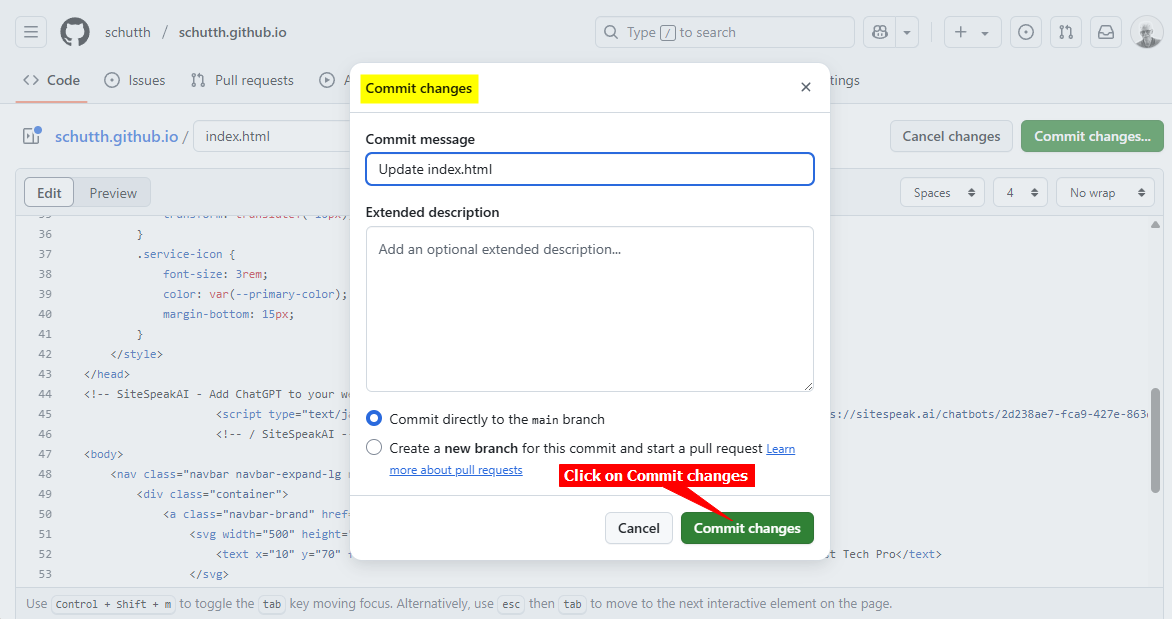The width and height of the screenshot is (1172, 619).
Task: Click the '</head>' code line
Action: click(107, 374)
